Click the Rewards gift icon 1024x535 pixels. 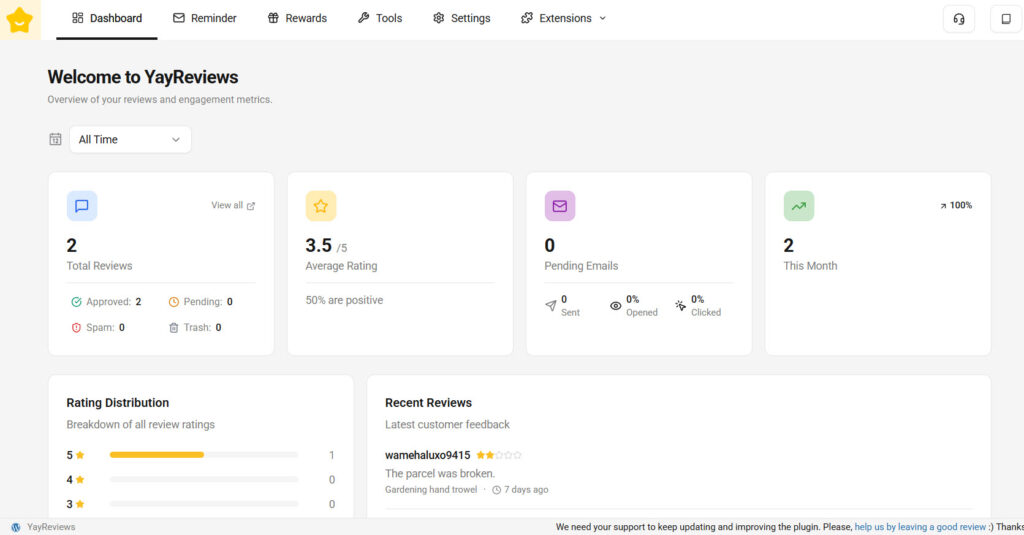[x=273, y=18]
